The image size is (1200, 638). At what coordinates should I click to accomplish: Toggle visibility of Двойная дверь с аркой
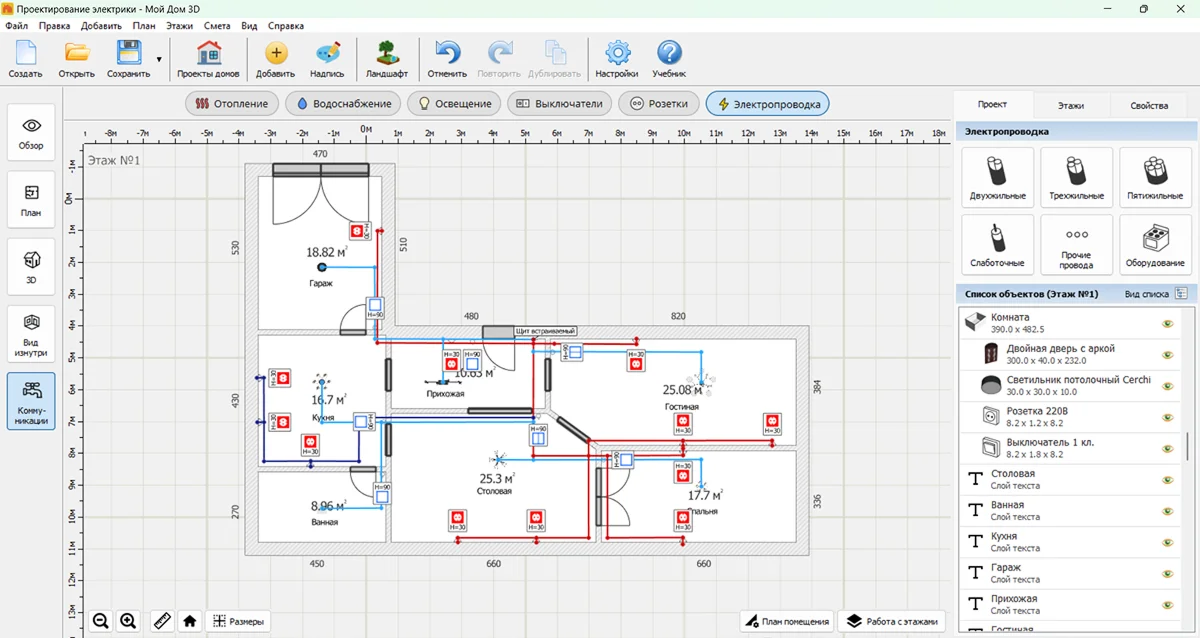click(x=1166, y=355)
